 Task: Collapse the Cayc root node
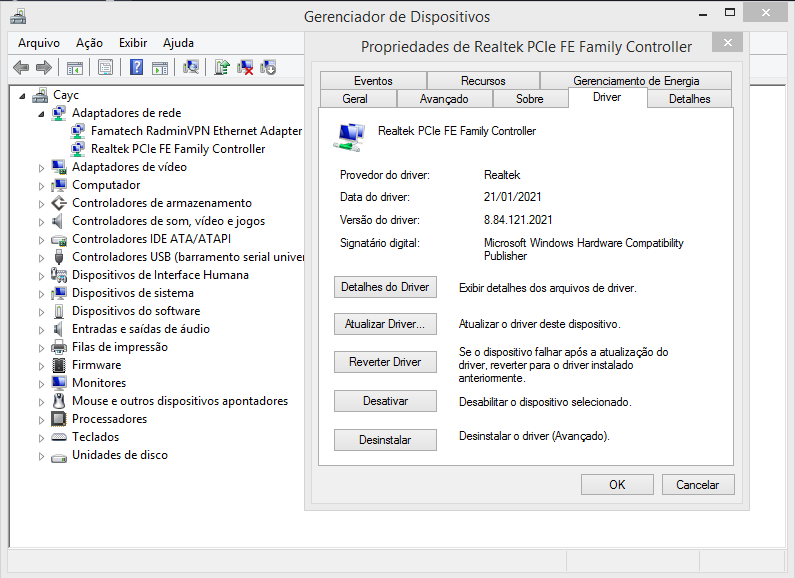[x=22, y=96]
